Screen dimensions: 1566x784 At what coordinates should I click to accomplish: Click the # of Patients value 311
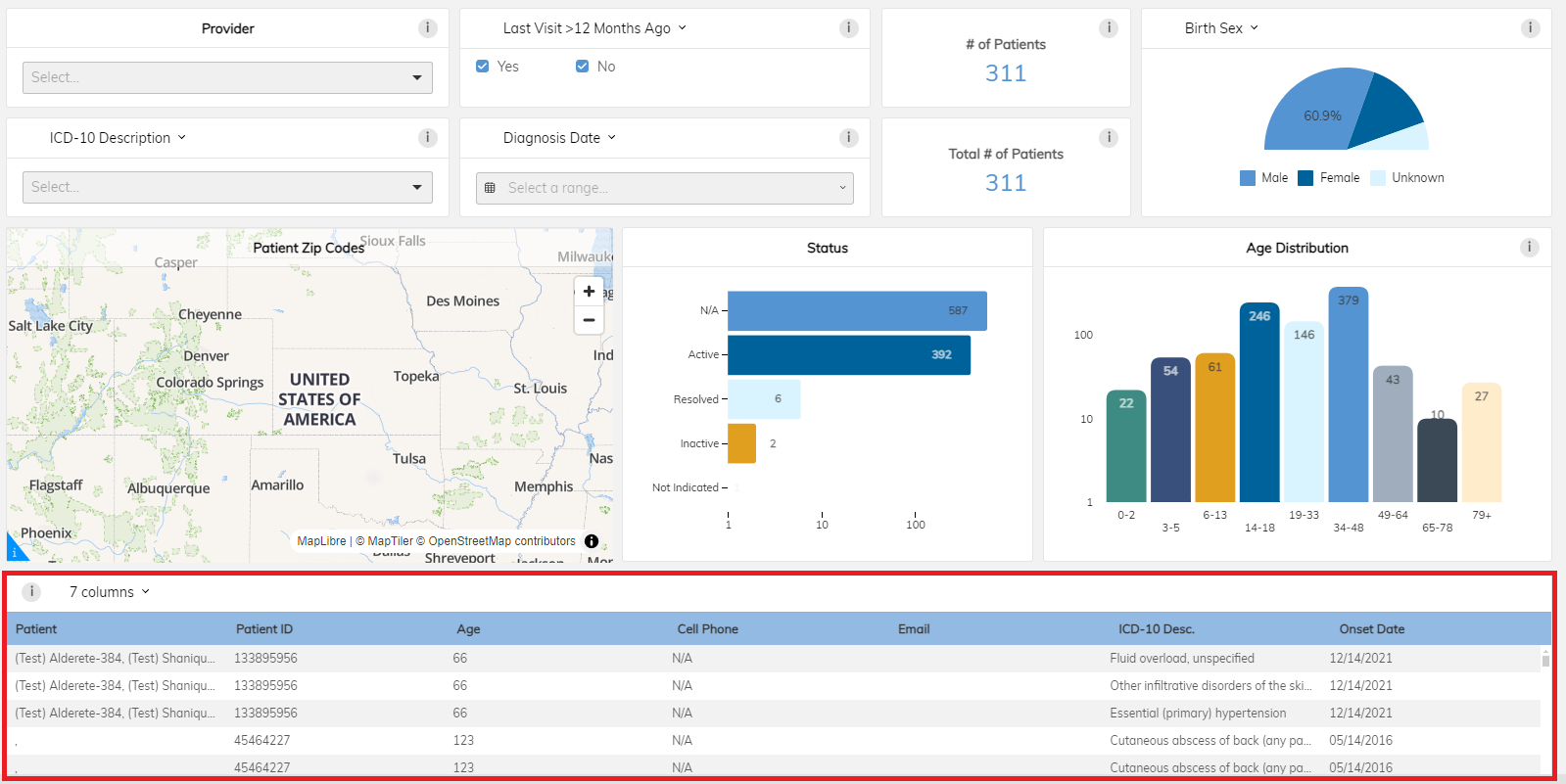[x=1006, y=73]
